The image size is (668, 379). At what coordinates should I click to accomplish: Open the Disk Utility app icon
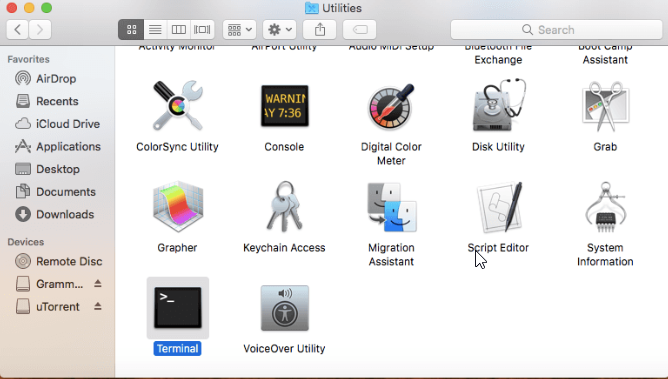[x=498, y=105]
